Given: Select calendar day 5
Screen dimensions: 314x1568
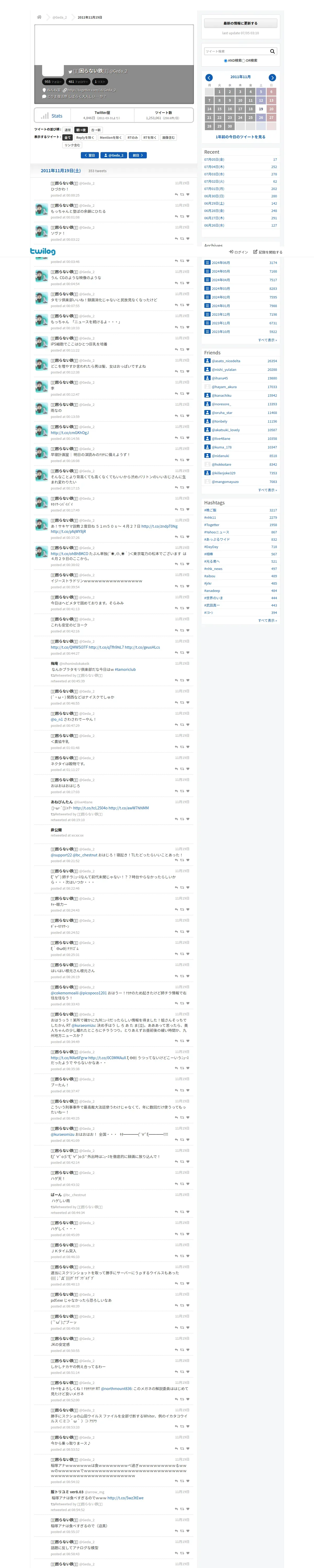Looking at the screenshot, I should 261,92.
